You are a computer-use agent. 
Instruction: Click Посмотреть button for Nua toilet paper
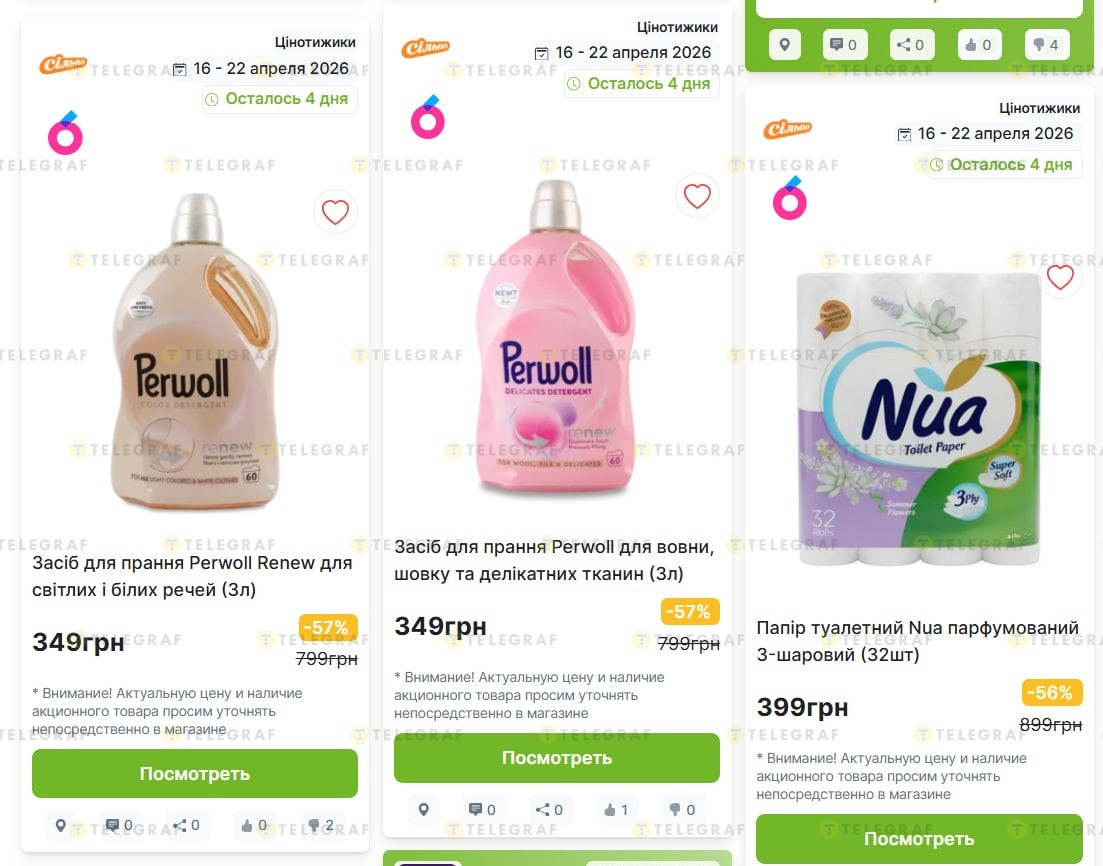click(x=919, y=839)
